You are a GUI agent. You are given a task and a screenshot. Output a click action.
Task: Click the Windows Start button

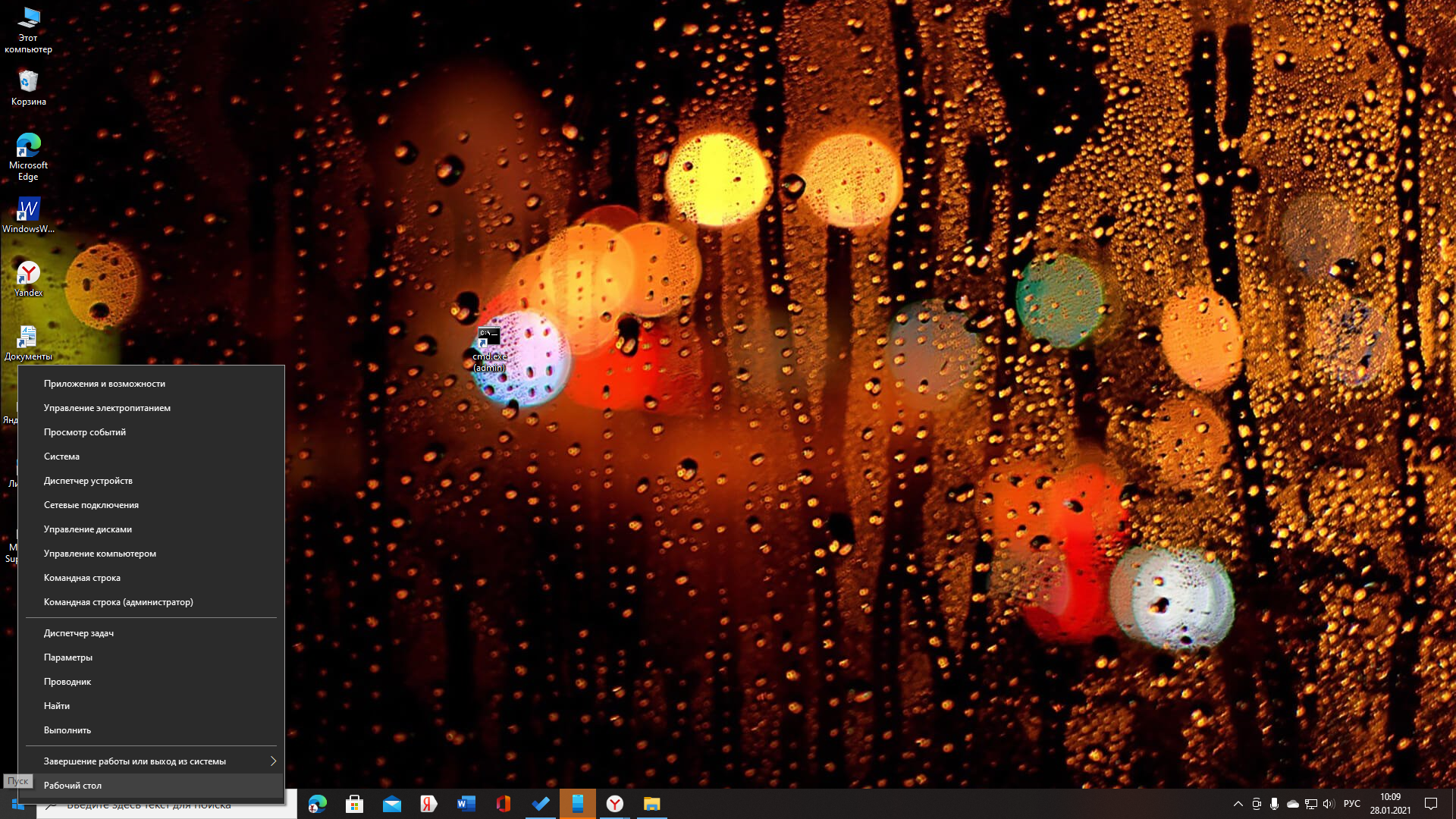point(17,804)
